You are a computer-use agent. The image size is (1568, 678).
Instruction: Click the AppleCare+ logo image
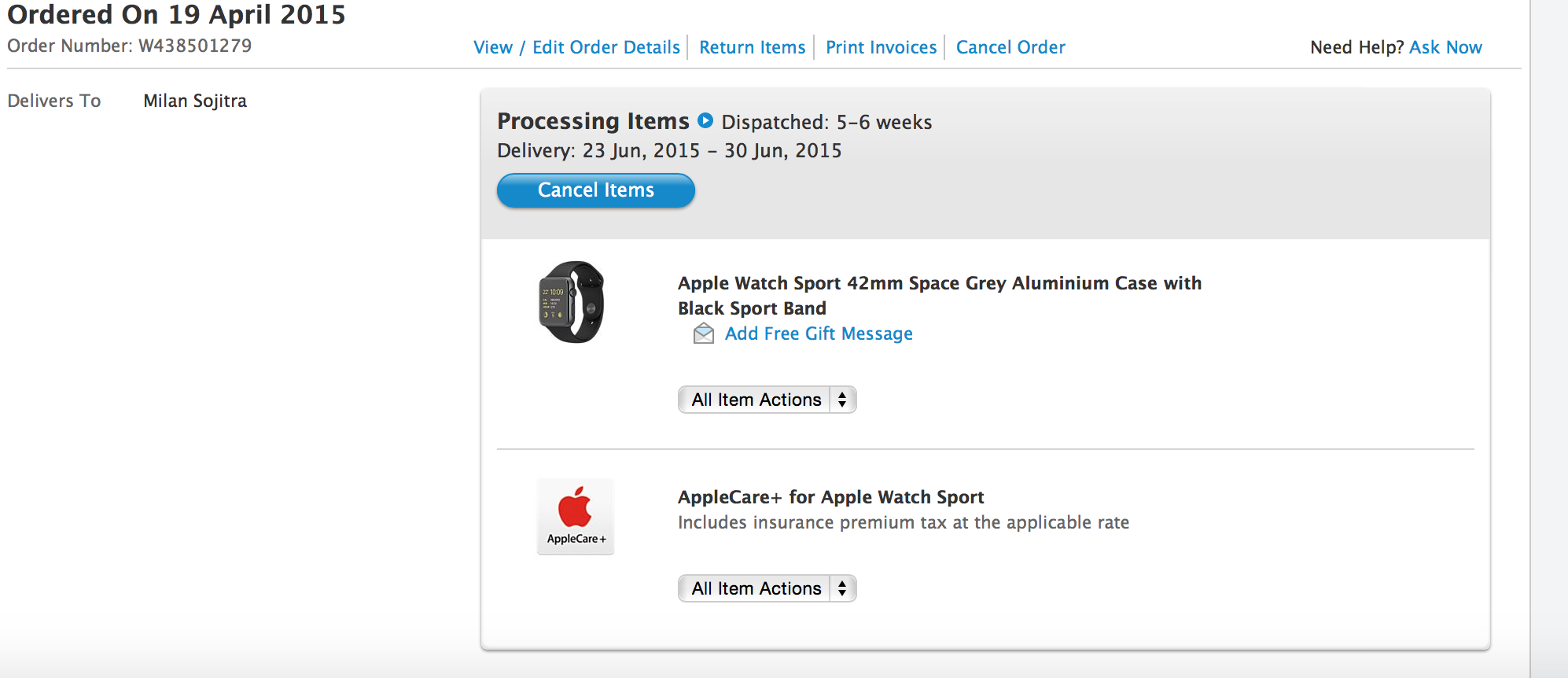576,516
